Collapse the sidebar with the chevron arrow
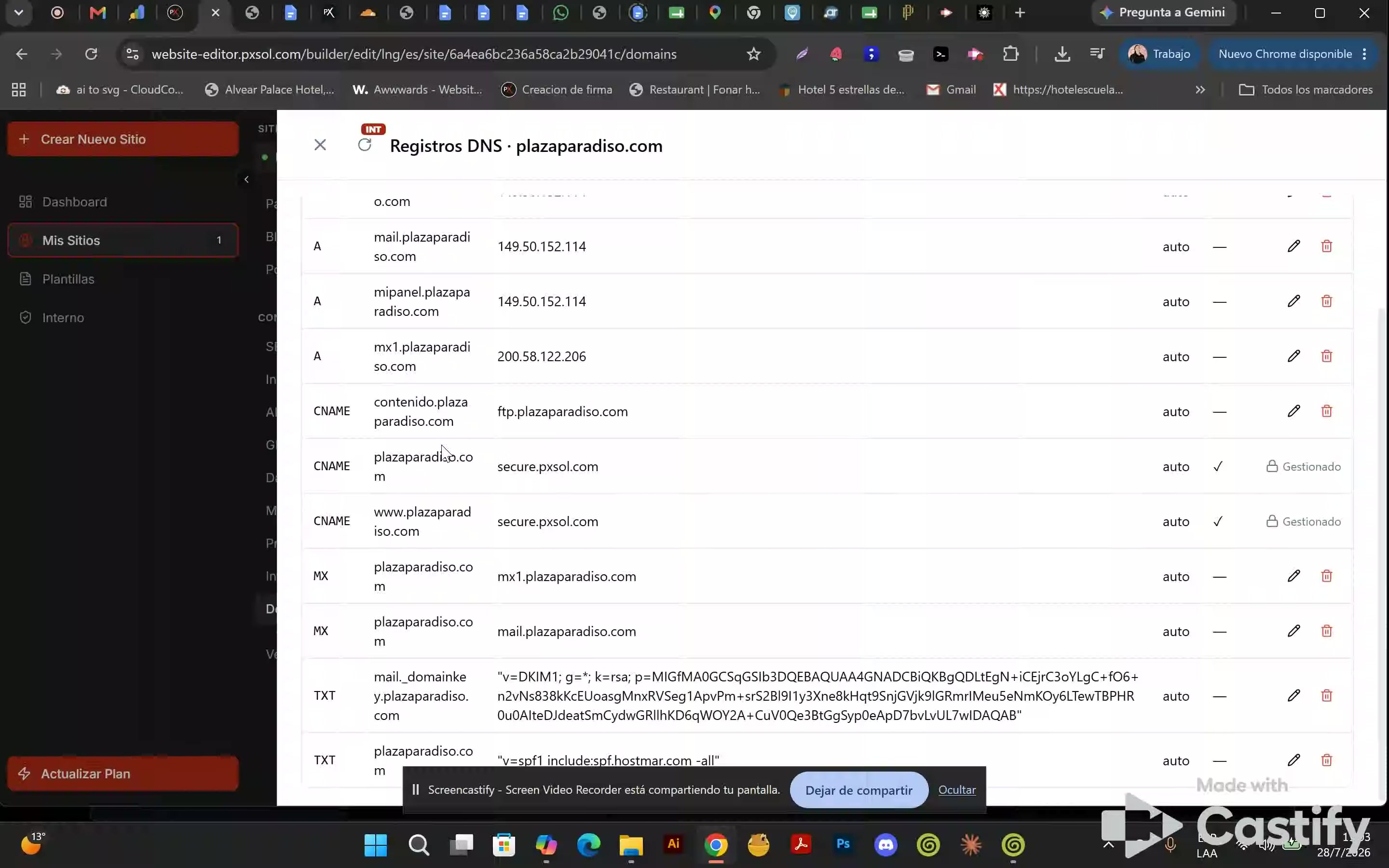1389x868 pixels. point(246,180)
